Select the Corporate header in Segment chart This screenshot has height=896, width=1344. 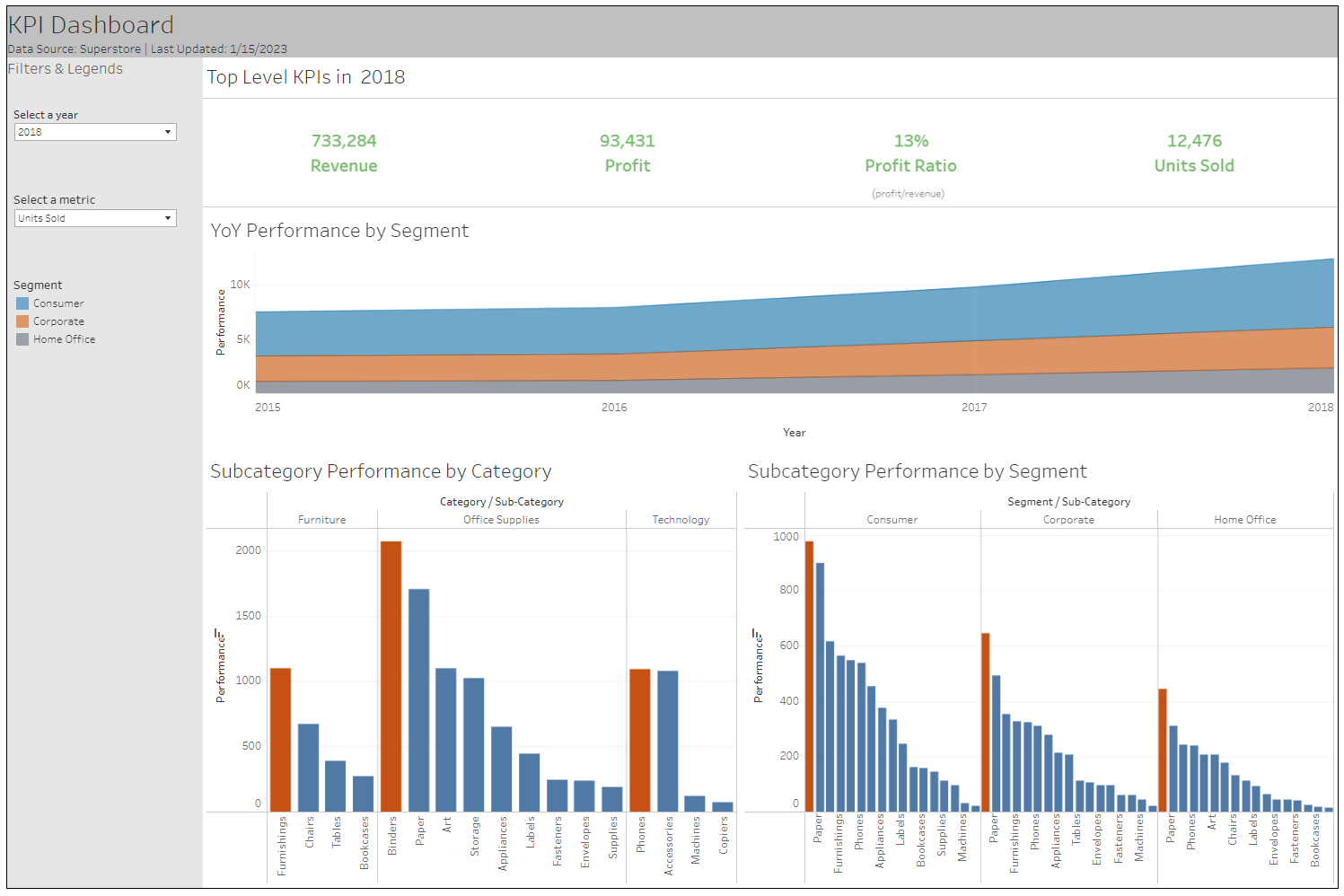click(1068, 520)
